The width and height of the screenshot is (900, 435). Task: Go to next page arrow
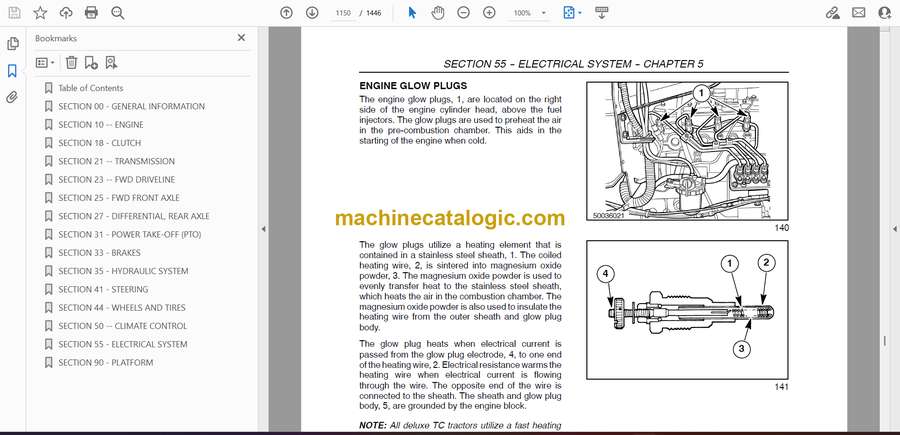point(312,13)
